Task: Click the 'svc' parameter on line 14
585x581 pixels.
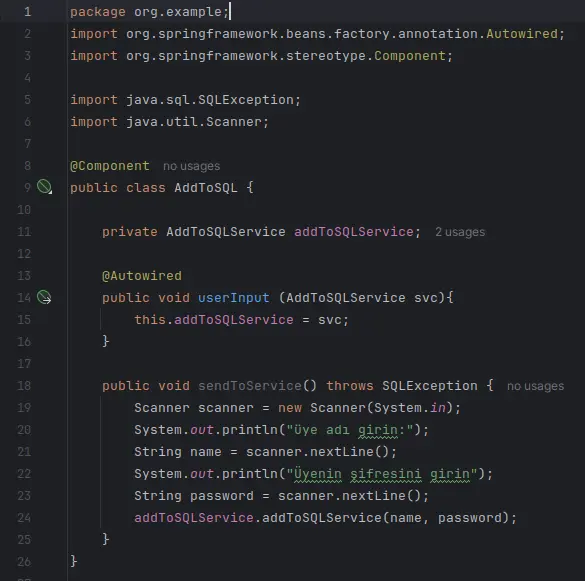Action: coord(425,298)
